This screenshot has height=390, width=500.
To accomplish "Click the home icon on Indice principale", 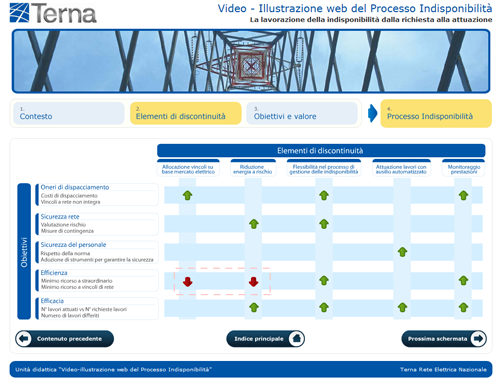I will 296,339.
